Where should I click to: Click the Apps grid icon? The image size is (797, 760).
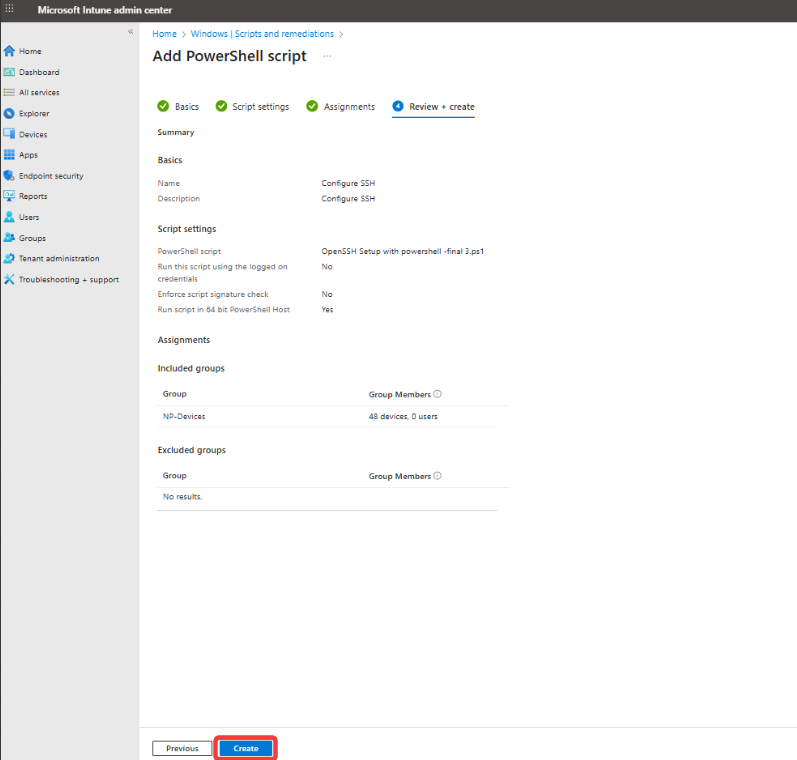pos(9,155)
